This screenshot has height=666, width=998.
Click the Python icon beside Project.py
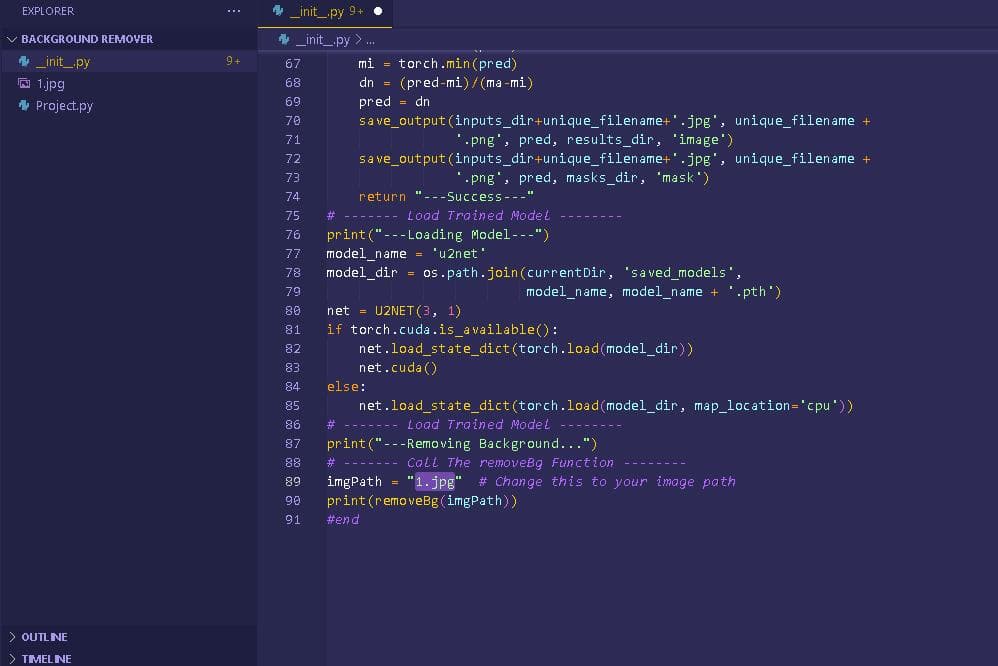[x=24, y=105]
